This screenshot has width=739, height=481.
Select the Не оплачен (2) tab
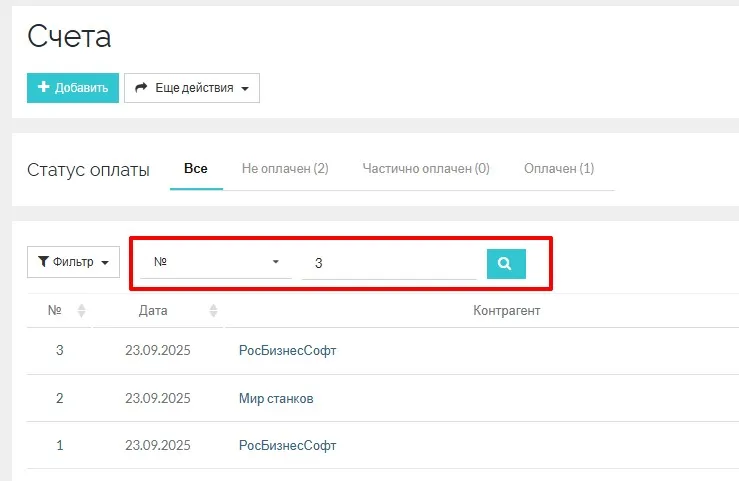tap(285, 169)
